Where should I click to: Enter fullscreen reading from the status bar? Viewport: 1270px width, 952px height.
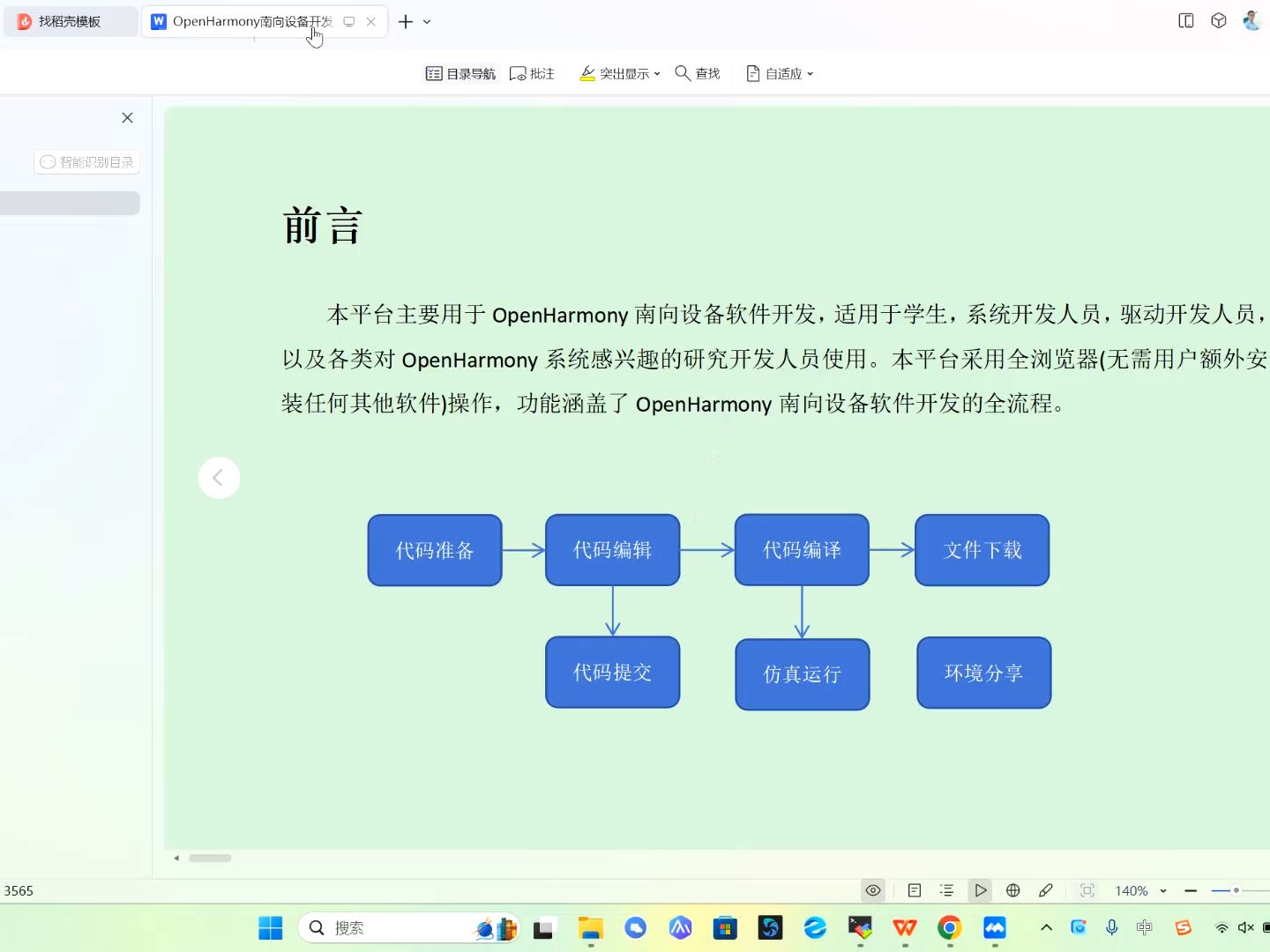[x=1087, y=890]
